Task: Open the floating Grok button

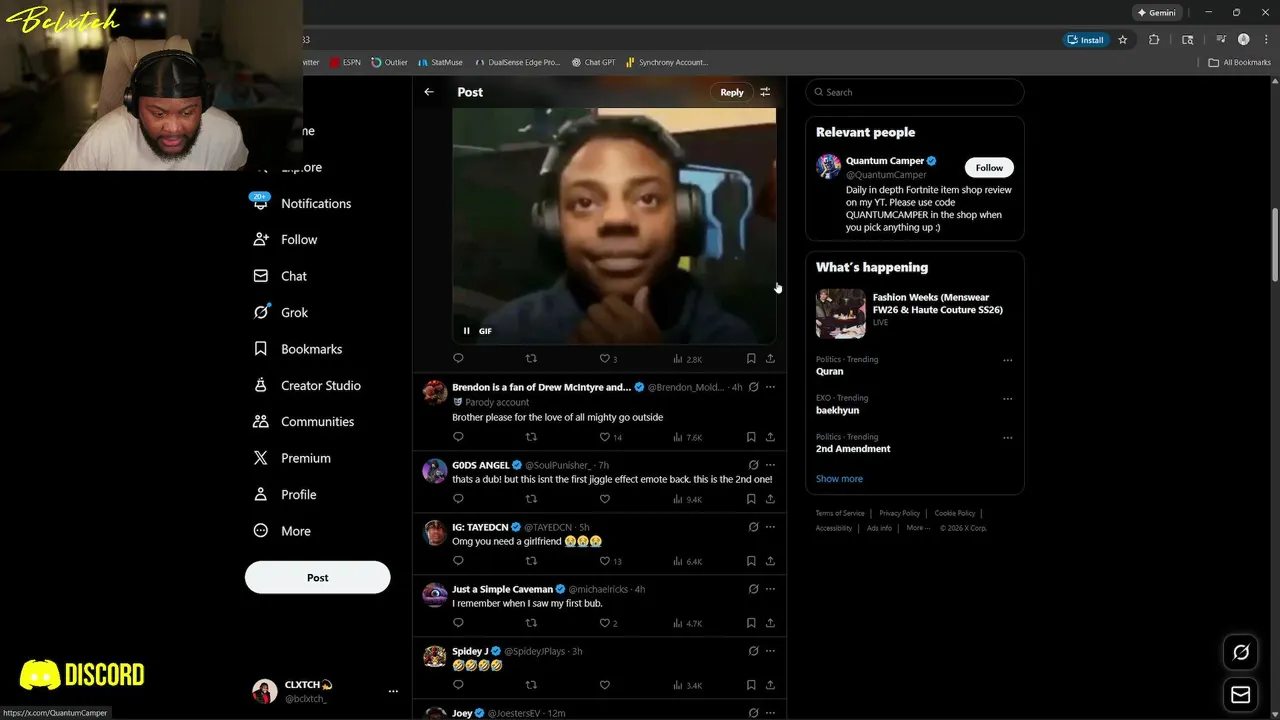Action: tap(1241, 652)
